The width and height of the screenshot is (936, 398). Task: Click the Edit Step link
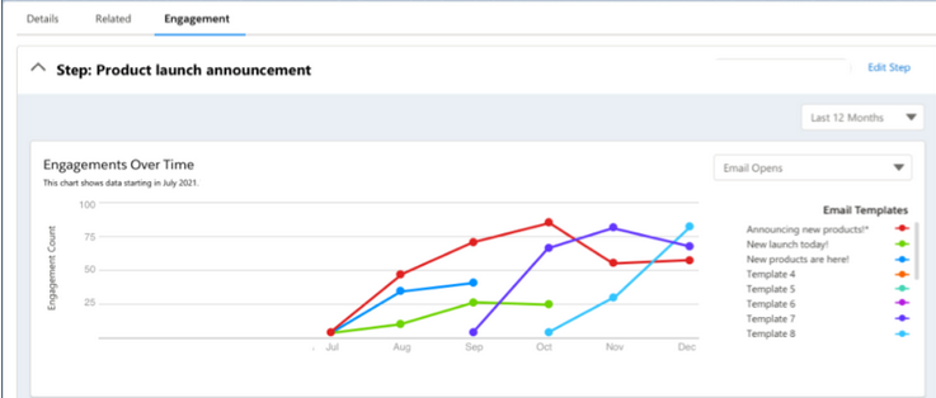[889, 67]
